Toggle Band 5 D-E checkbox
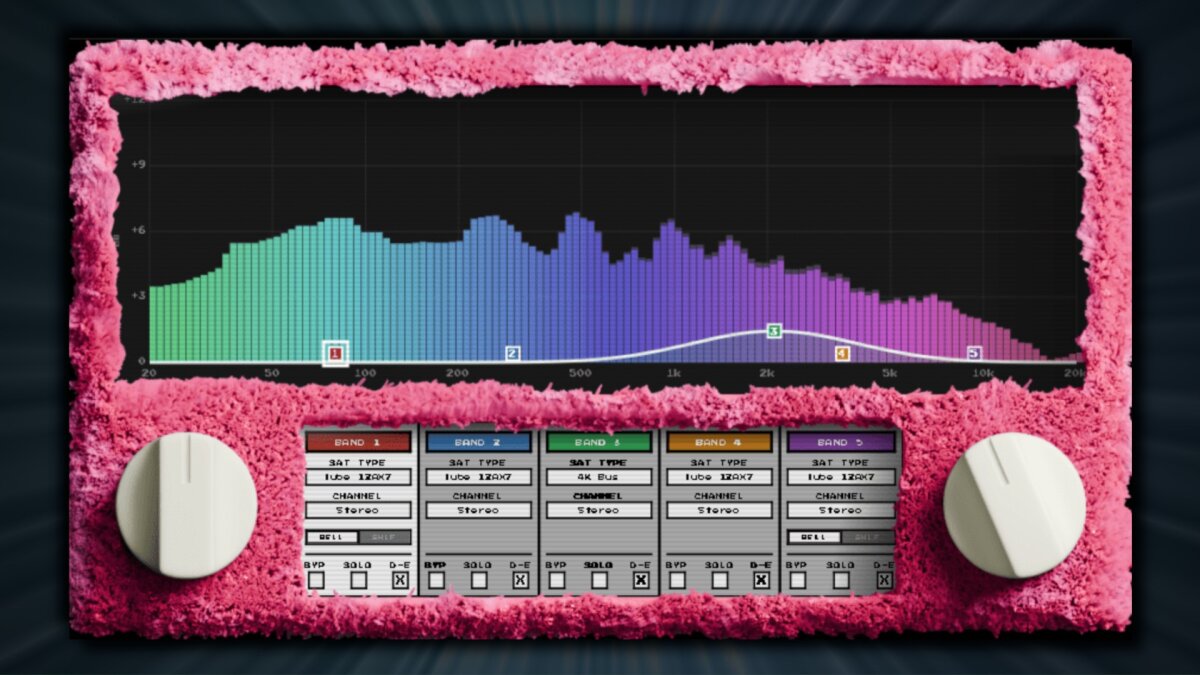Viewport: 1200px width, 675px height. (884, 580)
